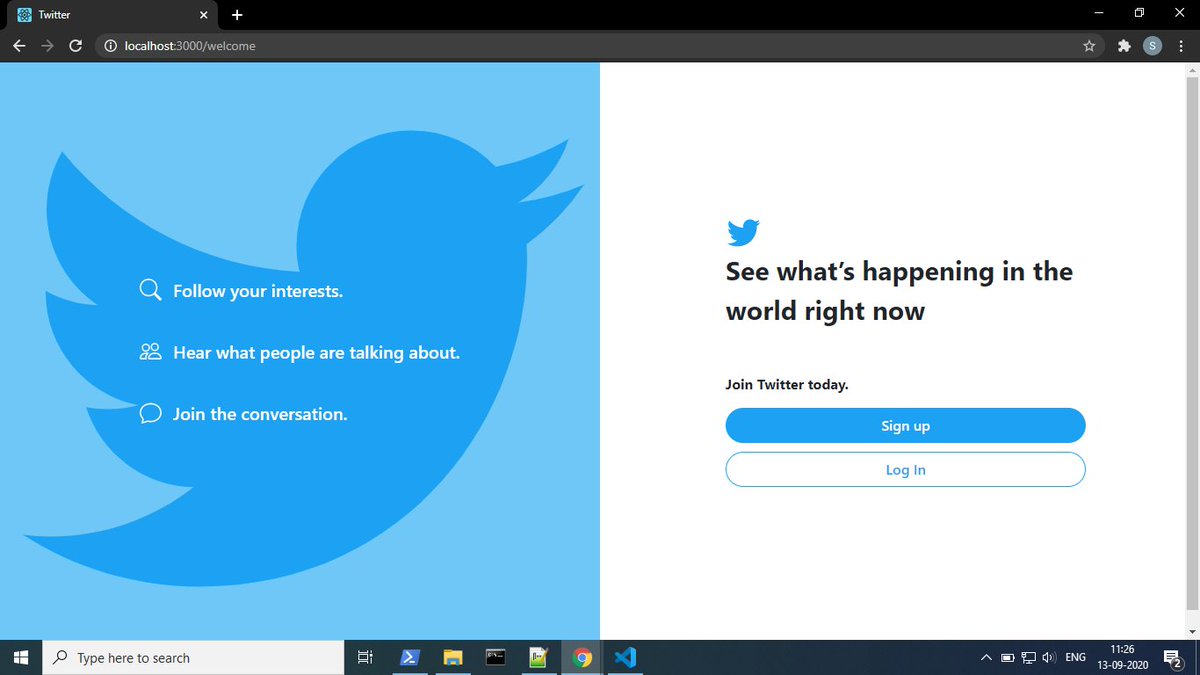Open the Chrome profile avatar S
1200x675 pixels.
point(1152,46)
